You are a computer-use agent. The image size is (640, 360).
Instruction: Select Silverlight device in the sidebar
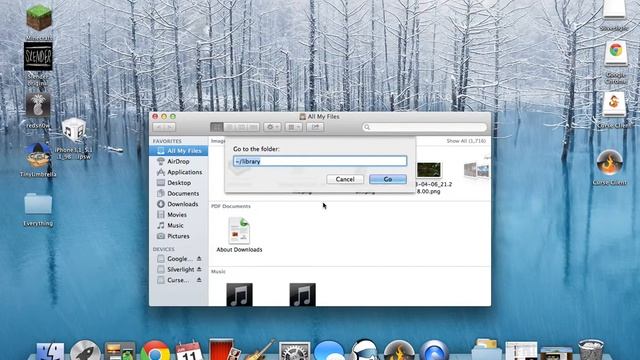pyautogui.click(x=176, y=269)
